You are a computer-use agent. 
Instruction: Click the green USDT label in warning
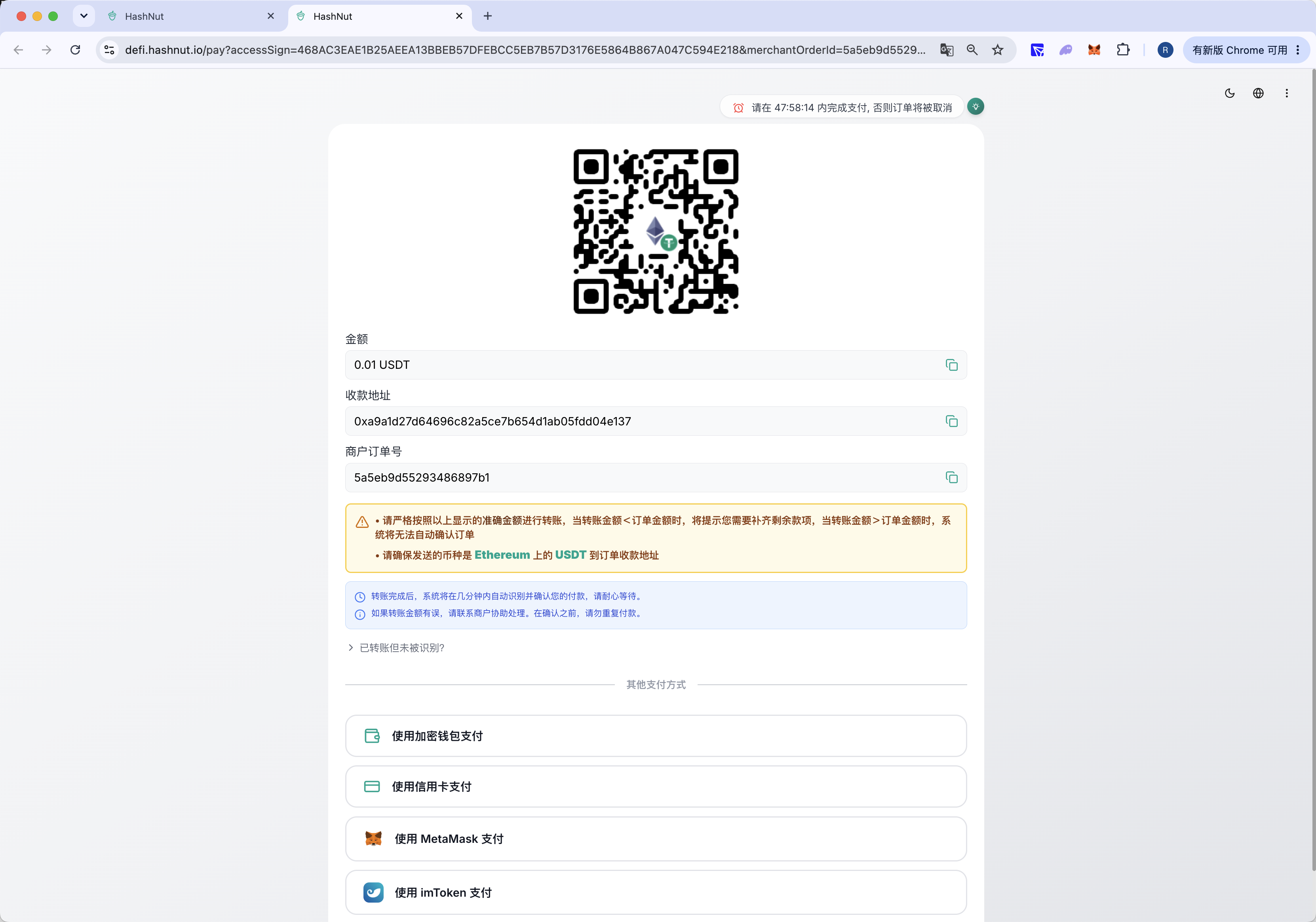click(x=571, y=555)
